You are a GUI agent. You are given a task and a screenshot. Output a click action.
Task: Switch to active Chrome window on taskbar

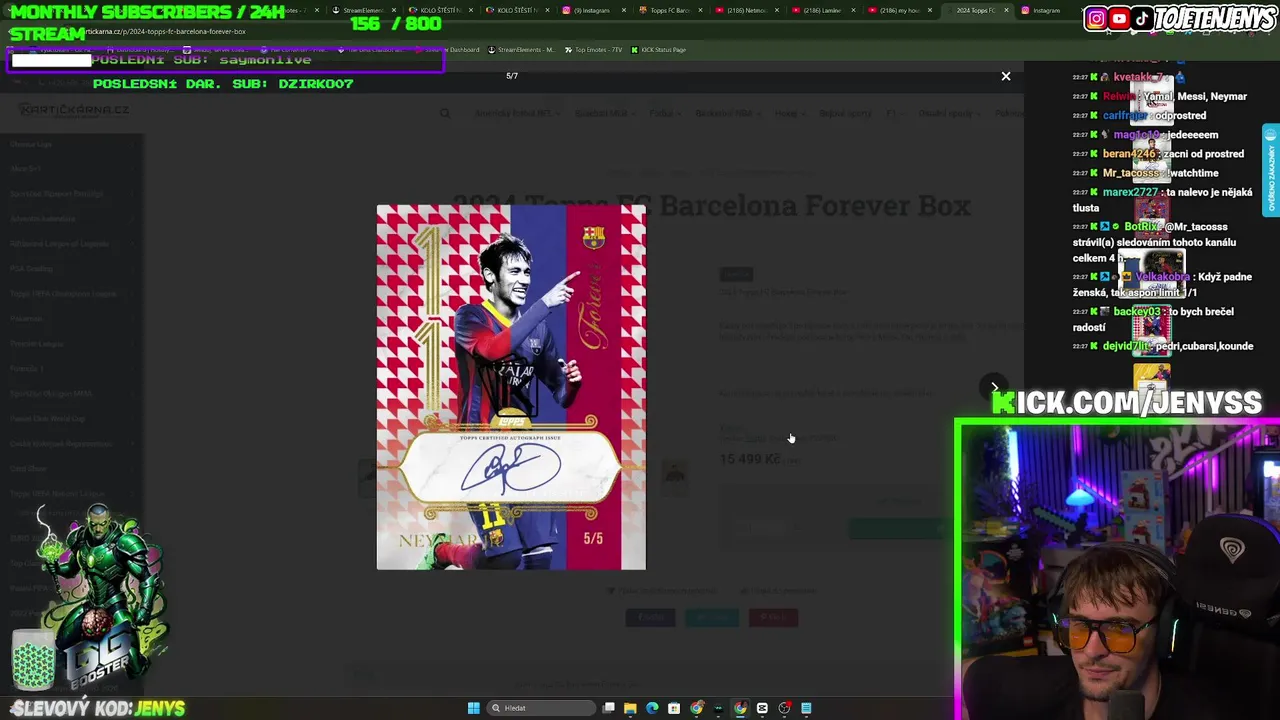coord(740,708)
